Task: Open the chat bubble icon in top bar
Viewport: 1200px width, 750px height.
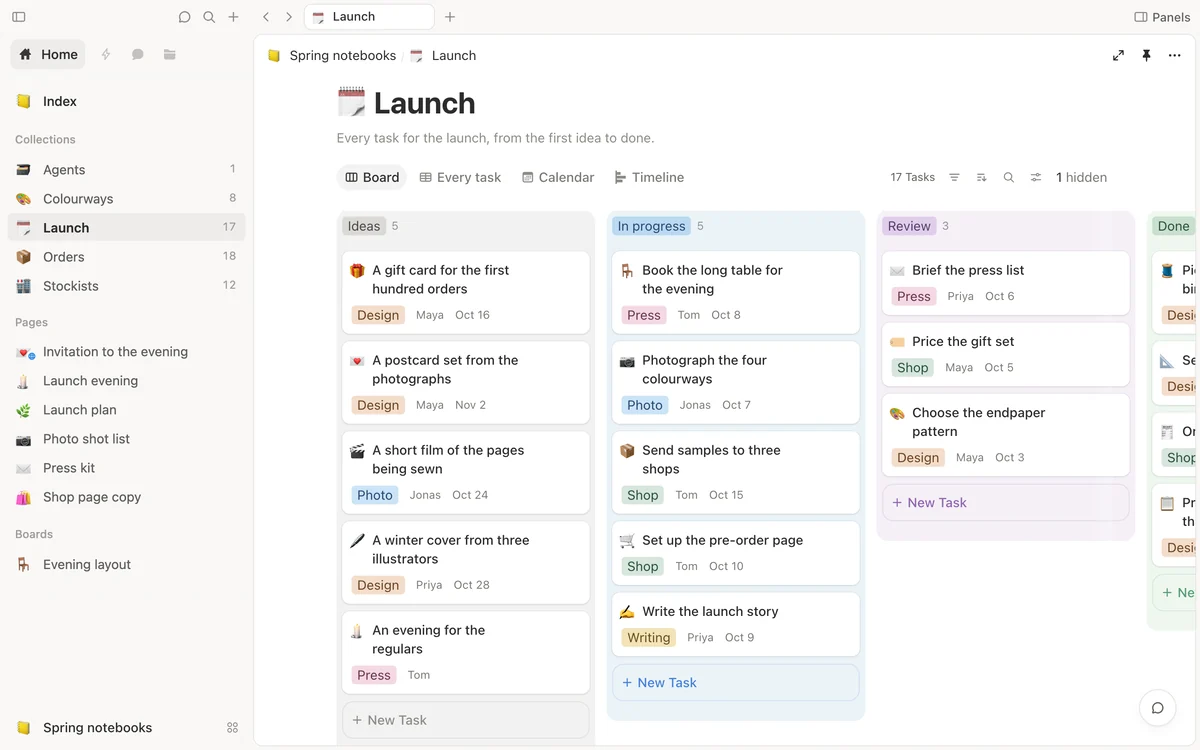Action: pyautogui.click(x=184, y=17)
